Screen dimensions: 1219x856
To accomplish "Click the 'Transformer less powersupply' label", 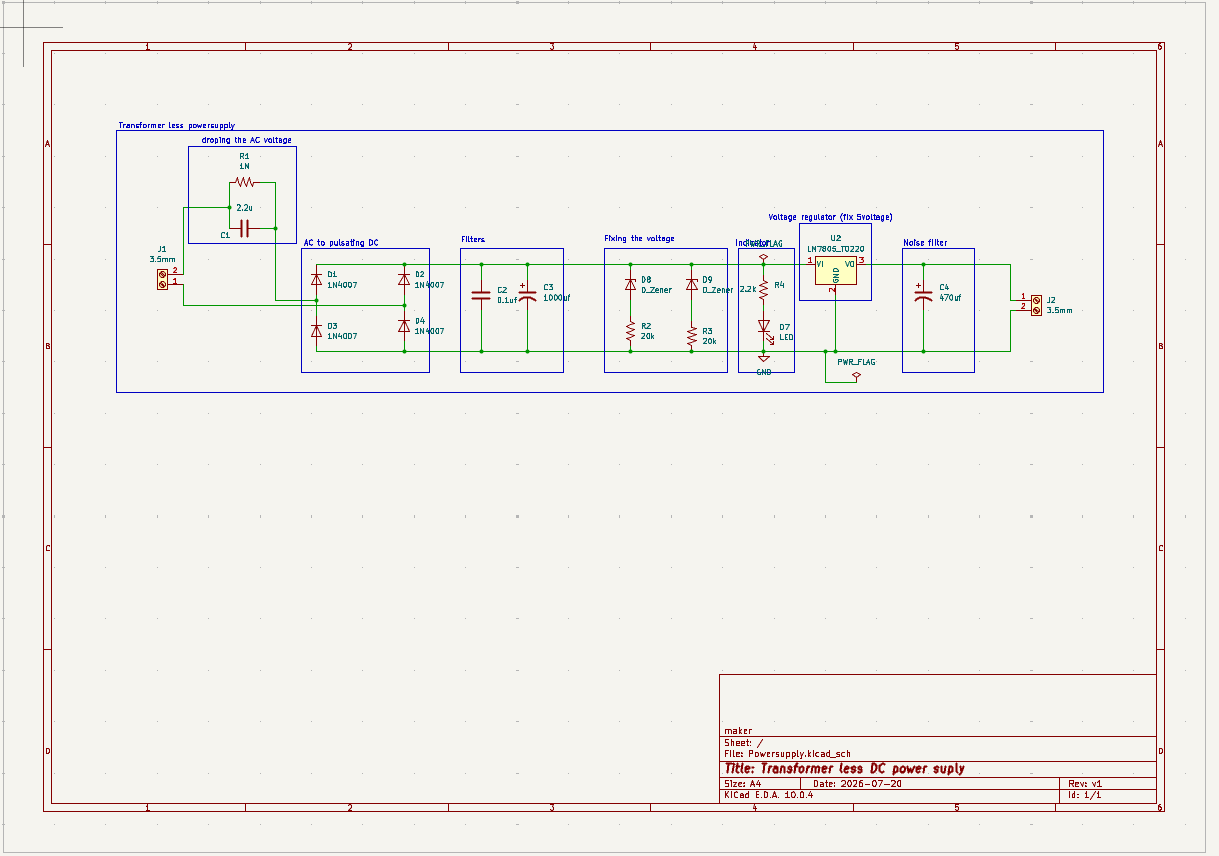I will (x=177, y=126).
